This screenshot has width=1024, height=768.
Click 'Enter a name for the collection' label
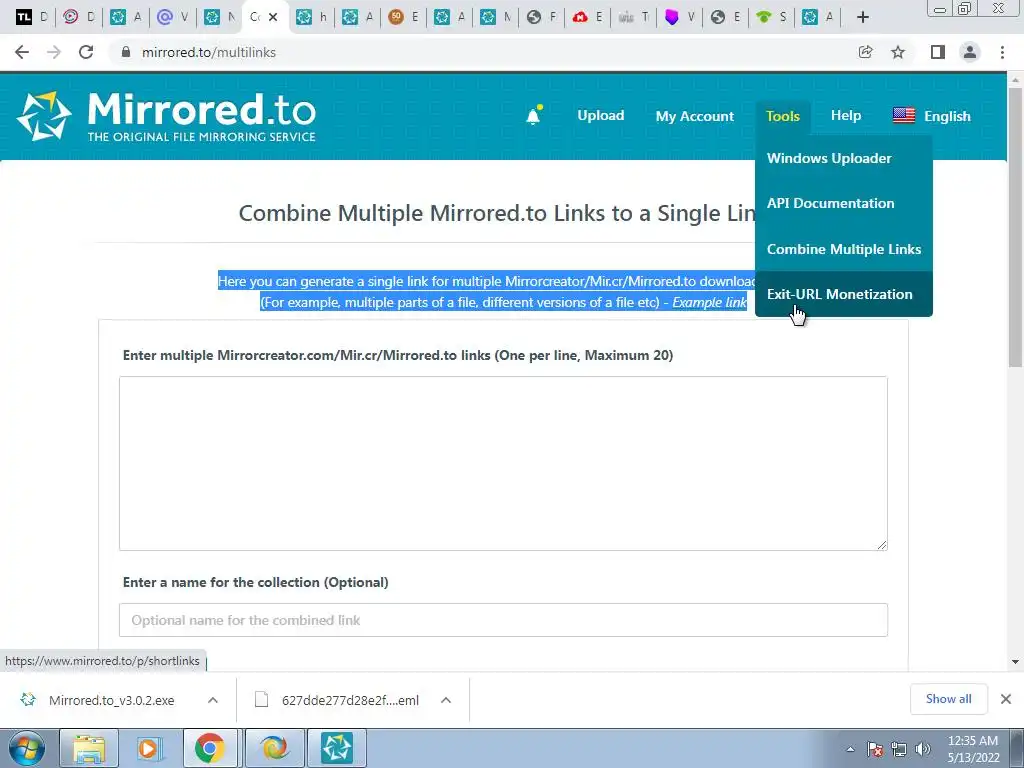255,582
